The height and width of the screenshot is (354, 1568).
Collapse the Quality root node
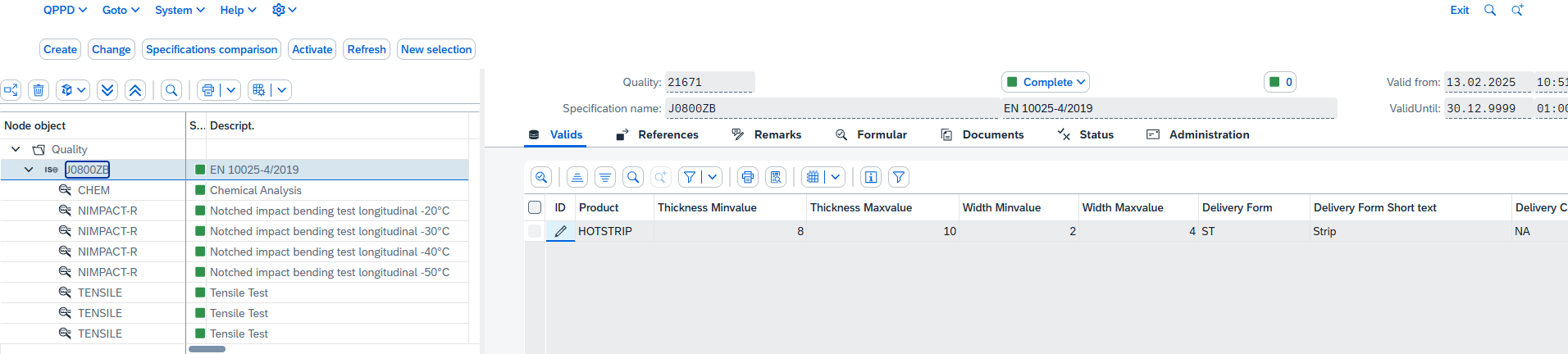[16, 149]
